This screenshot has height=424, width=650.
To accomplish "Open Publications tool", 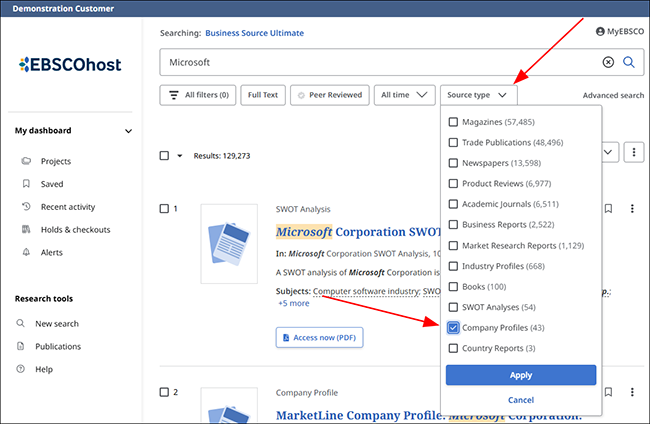I will click(58, 346).
